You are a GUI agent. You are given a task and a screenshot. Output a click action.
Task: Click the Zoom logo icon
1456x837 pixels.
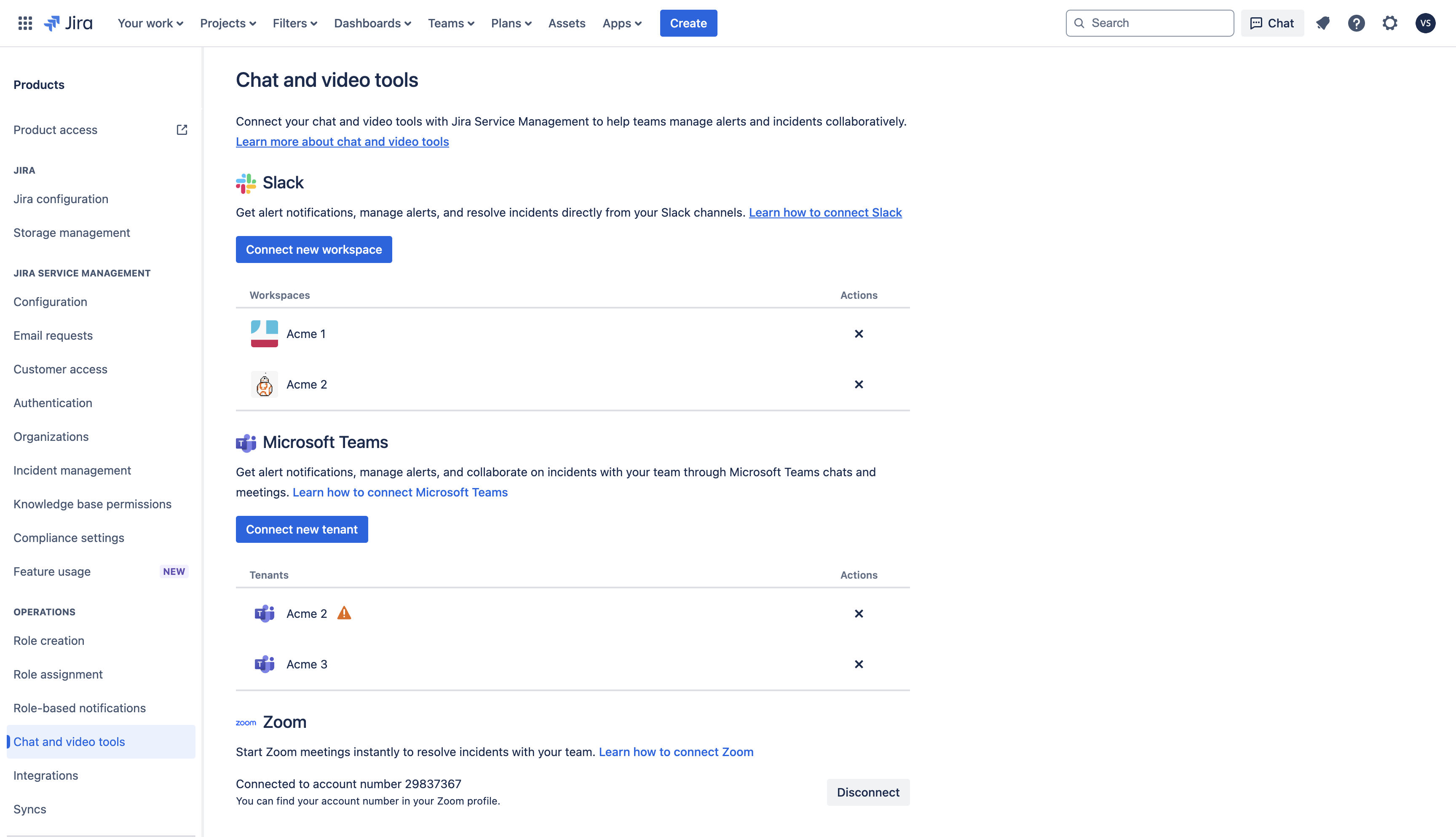tap(245, 722)
